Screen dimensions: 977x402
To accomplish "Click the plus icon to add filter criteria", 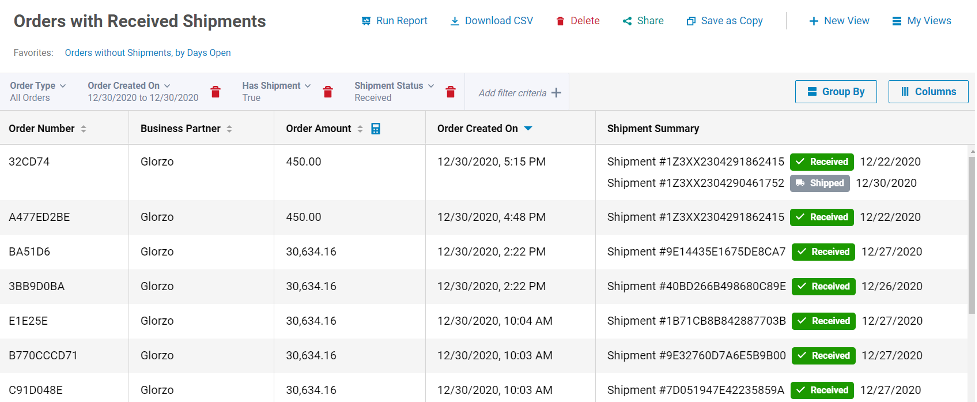I will 556,93.
